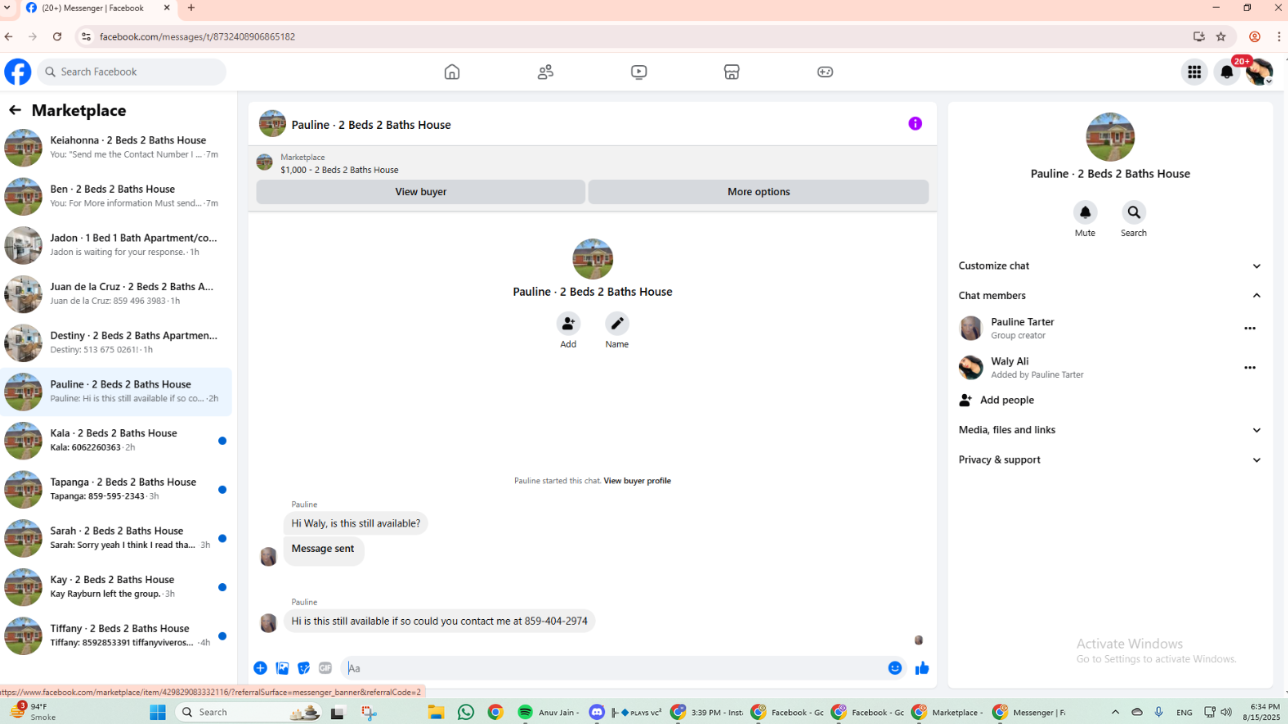Attach a photo using the image icon
The width and height of the screenshot is (1288, 724).
pos(282,668)
